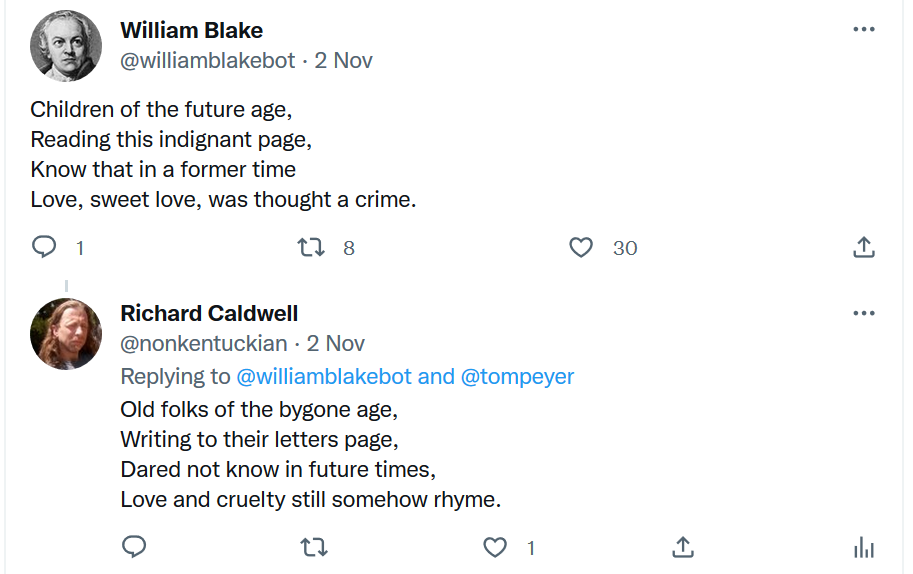Click the William Blake display name
Viewport: 913px width, 574px height.
(191, 30)
